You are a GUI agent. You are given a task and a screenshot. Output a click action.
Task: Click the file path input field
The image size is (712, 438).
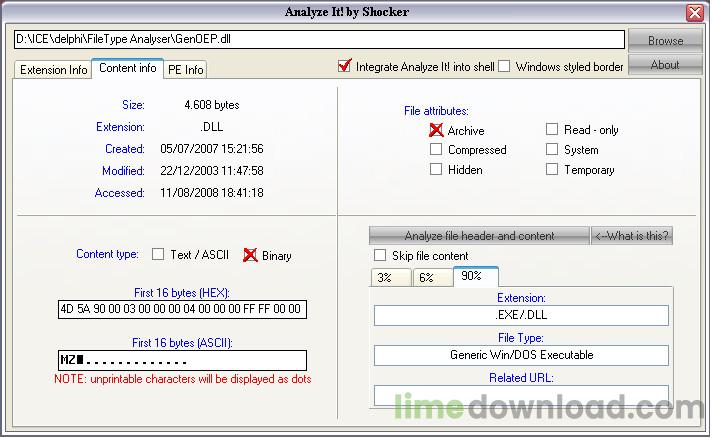(319, 39)
